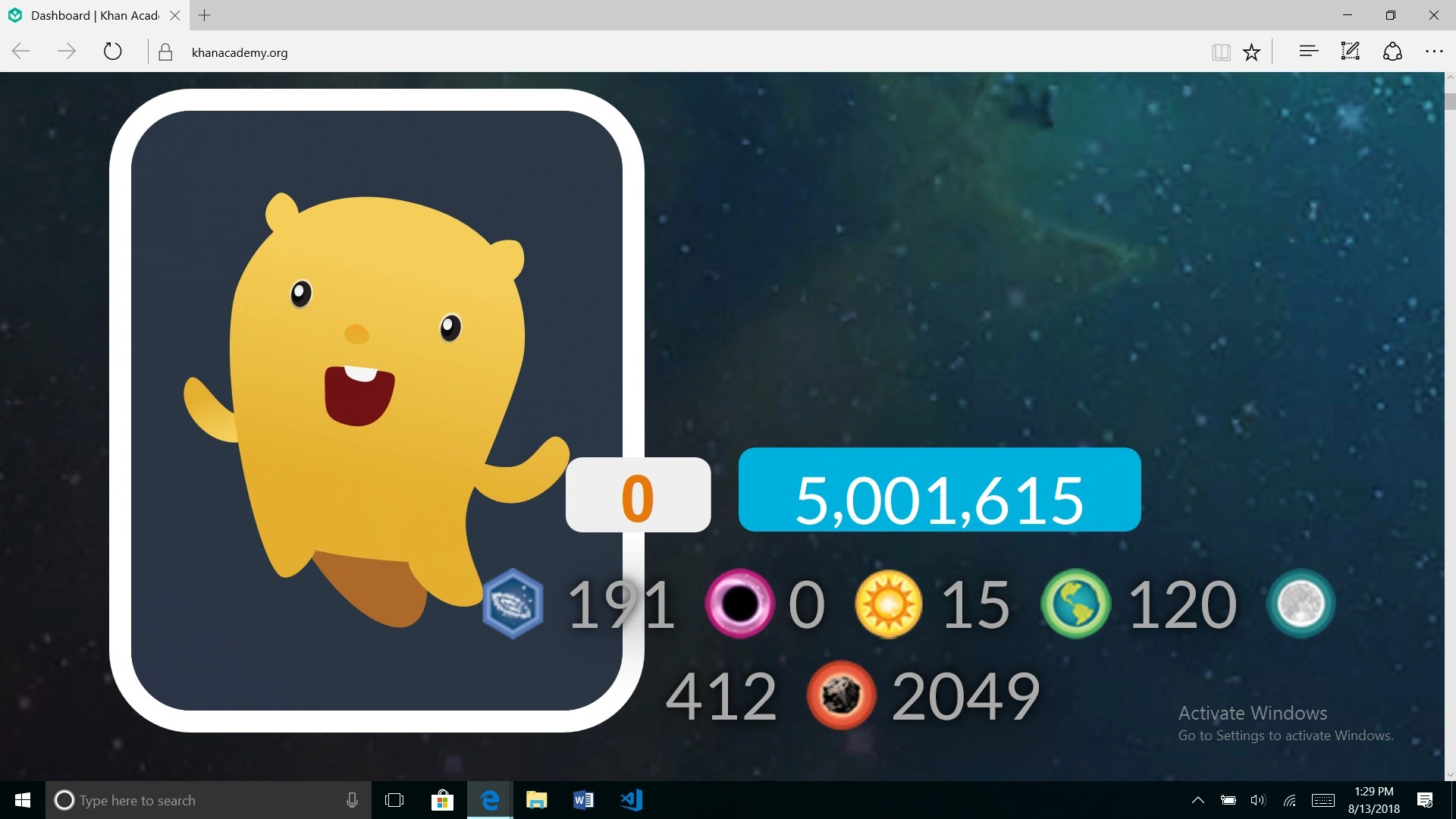The image size is (1456, 819).
Task: Click the volume speaker tray icon
Action: (x=1258, y=800)
